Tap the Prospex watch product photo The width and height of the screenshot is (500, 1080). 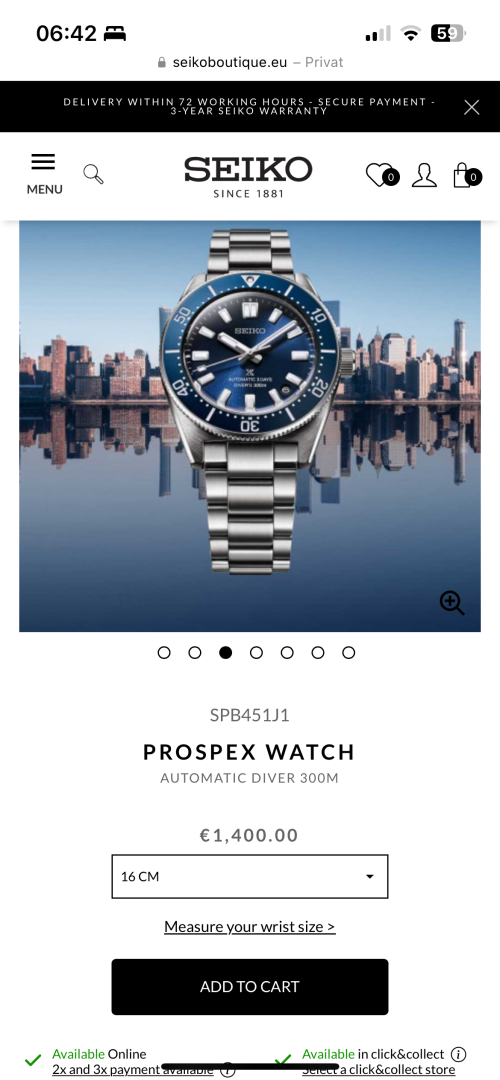pyautogui.click(x=249, y=426)
